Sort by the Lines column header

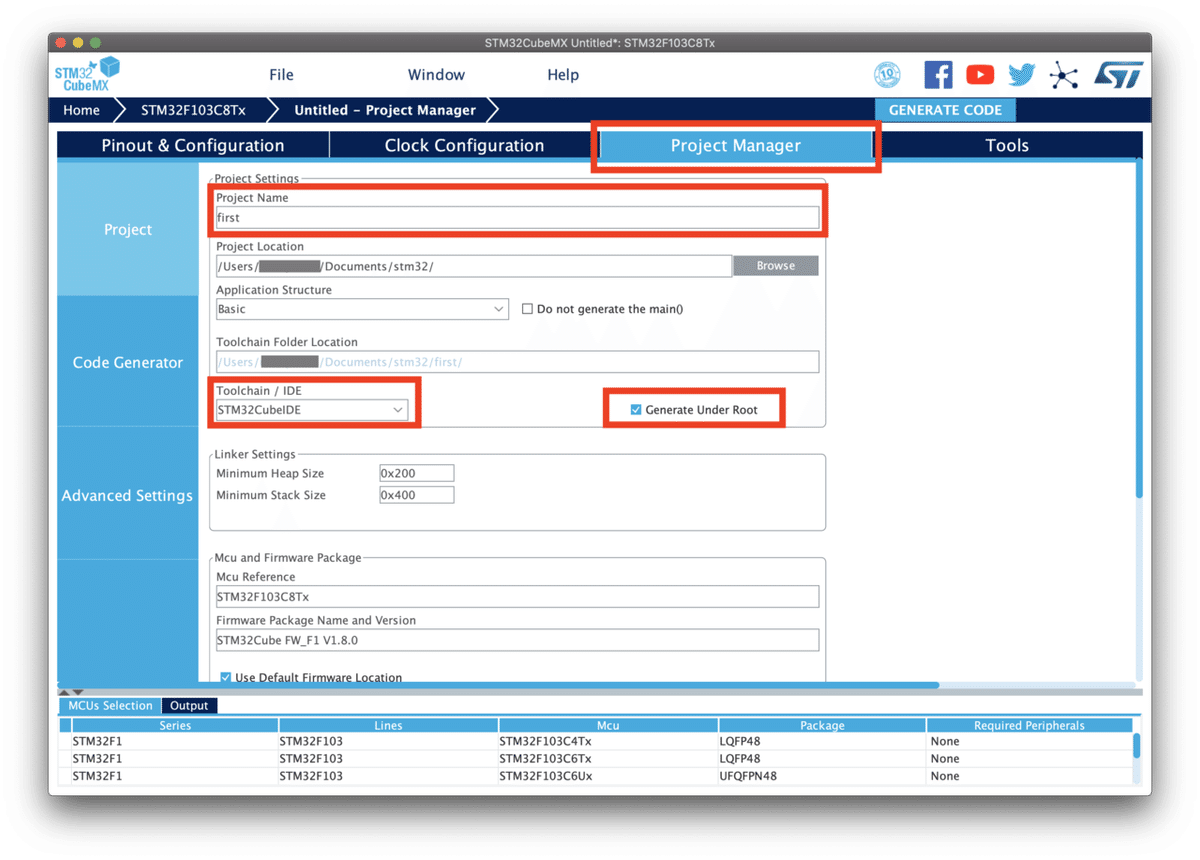click(x=388, y=725)
